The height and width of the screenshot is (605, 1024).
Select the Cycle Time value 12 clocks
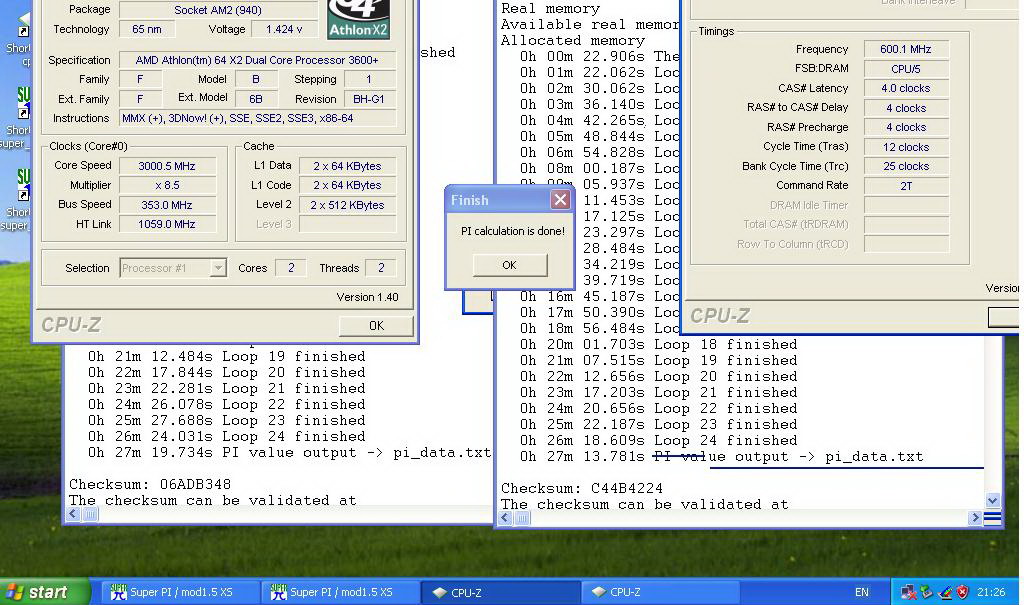point(906,148)
